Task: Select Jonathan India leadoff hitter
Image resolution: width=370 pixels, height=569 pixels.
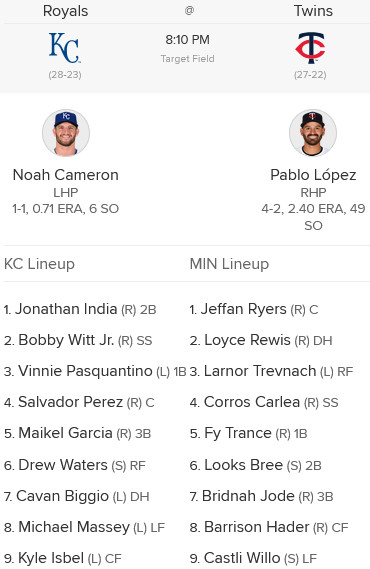Action: [66, 309]
